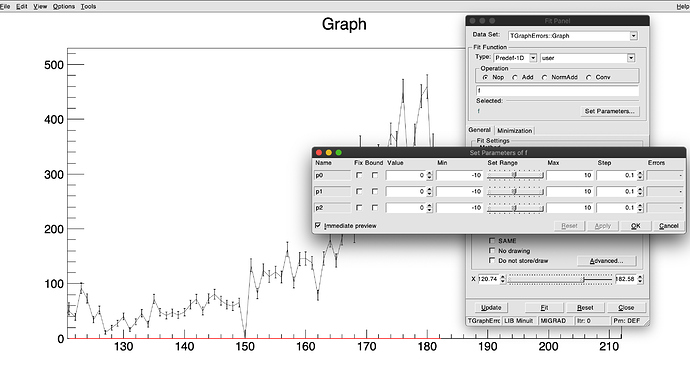
Task: Click the p1 Step stepper arrows
Action: click(x=640, y=192)
